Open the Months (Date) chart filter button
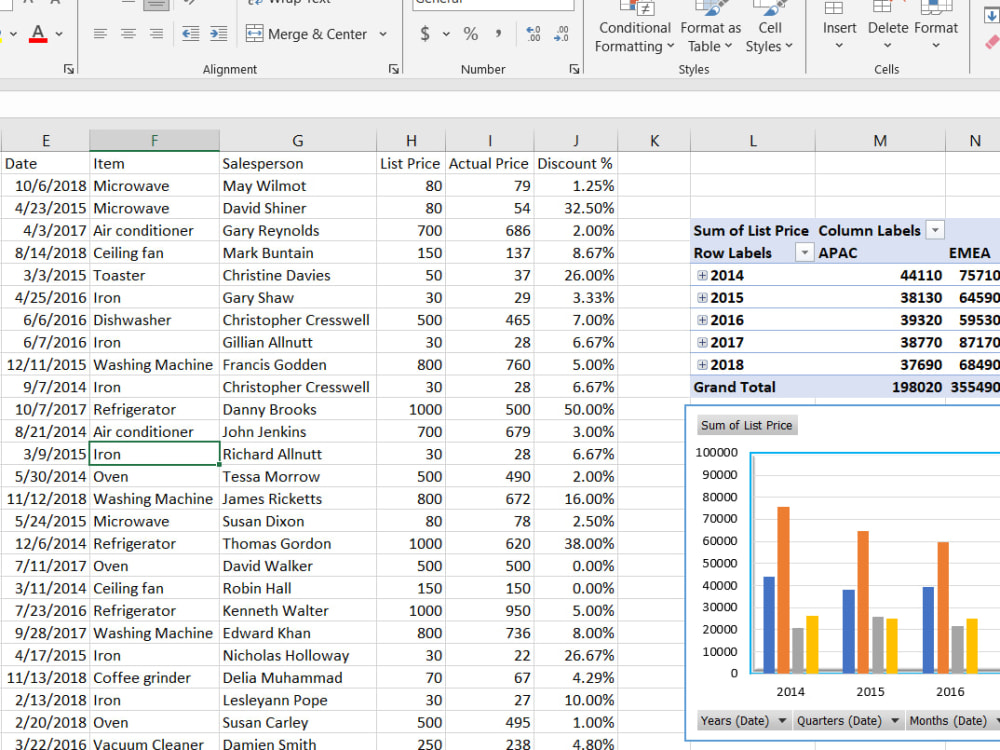Image resolution: width=1000 pixels, height=750 pixels. point(954,721)
